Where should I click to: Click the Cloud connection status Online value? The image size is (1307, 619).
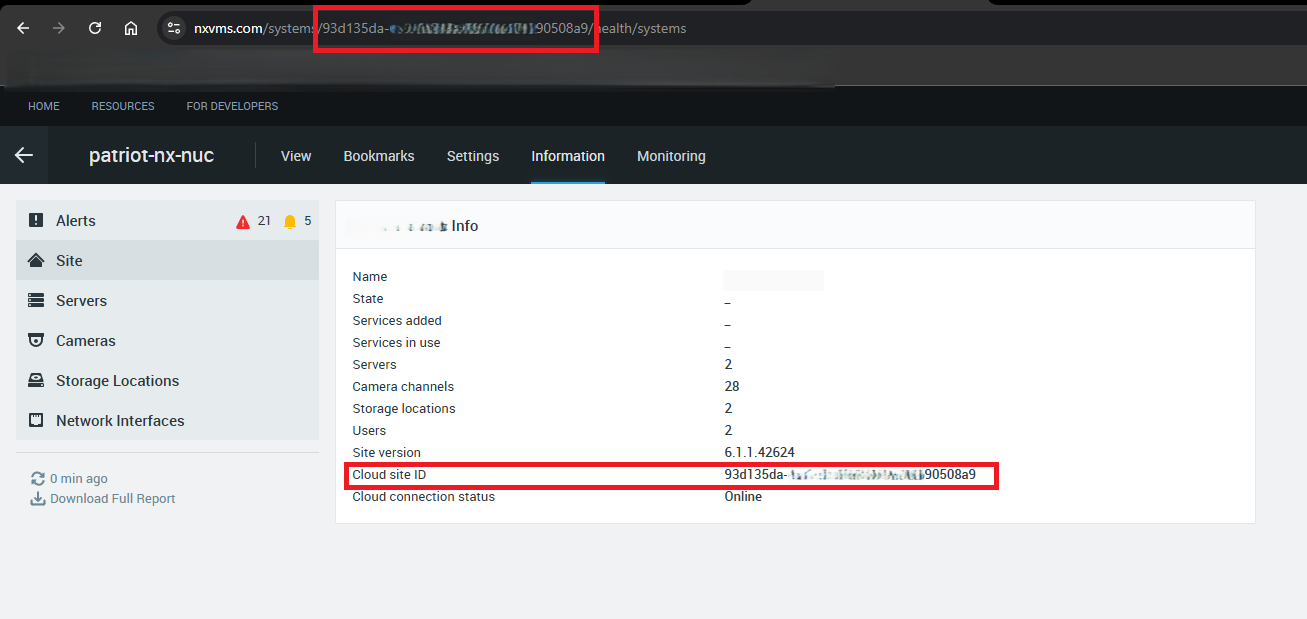(x=743, y=497)
